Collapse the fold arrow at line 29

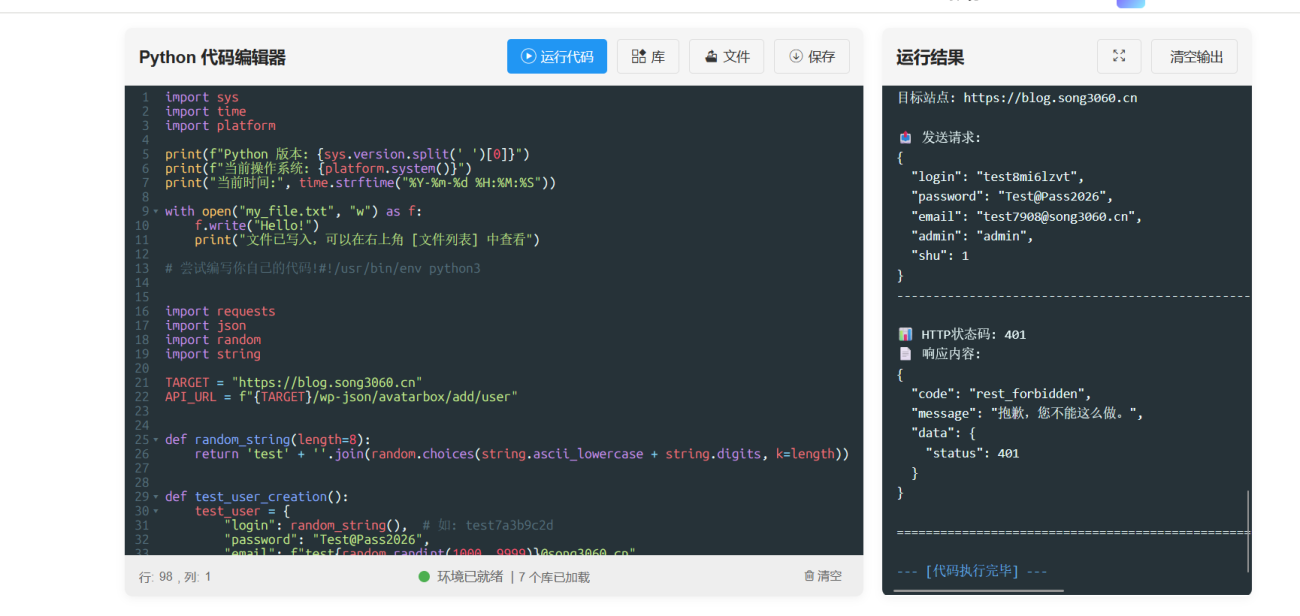pyautogui.click(x=157, y=497)
